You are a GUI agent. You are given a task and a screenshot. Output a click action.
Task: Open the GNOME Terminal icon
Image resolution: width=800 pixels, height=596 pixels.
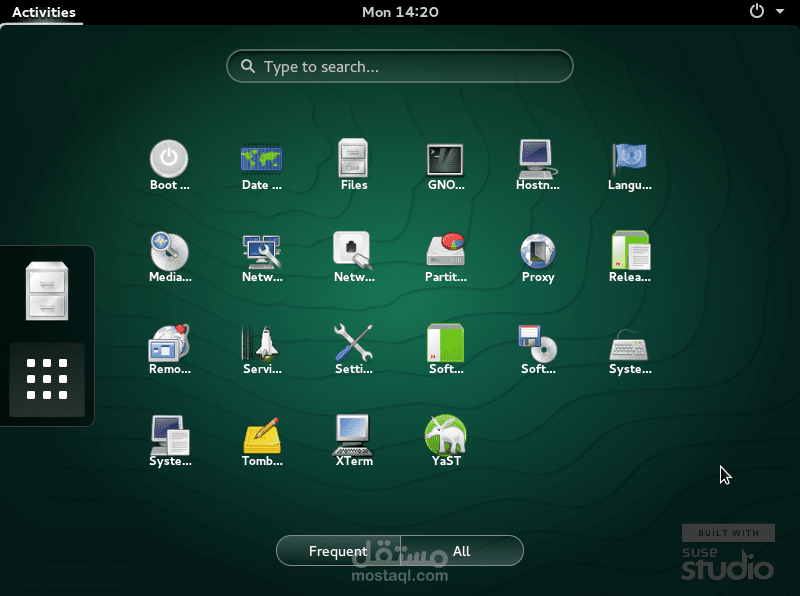[445, 160]
